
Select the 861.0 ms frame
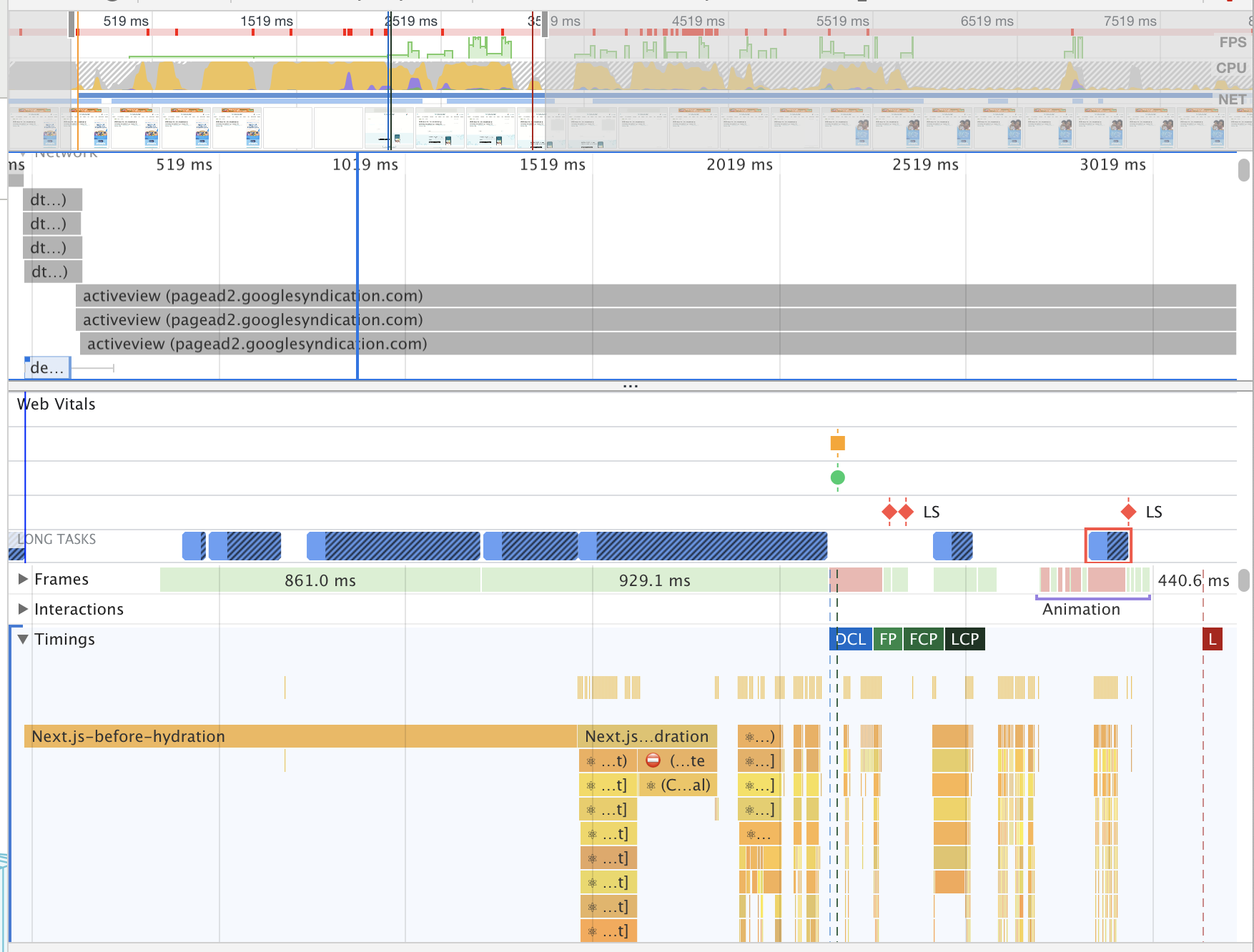coord(320,580)
